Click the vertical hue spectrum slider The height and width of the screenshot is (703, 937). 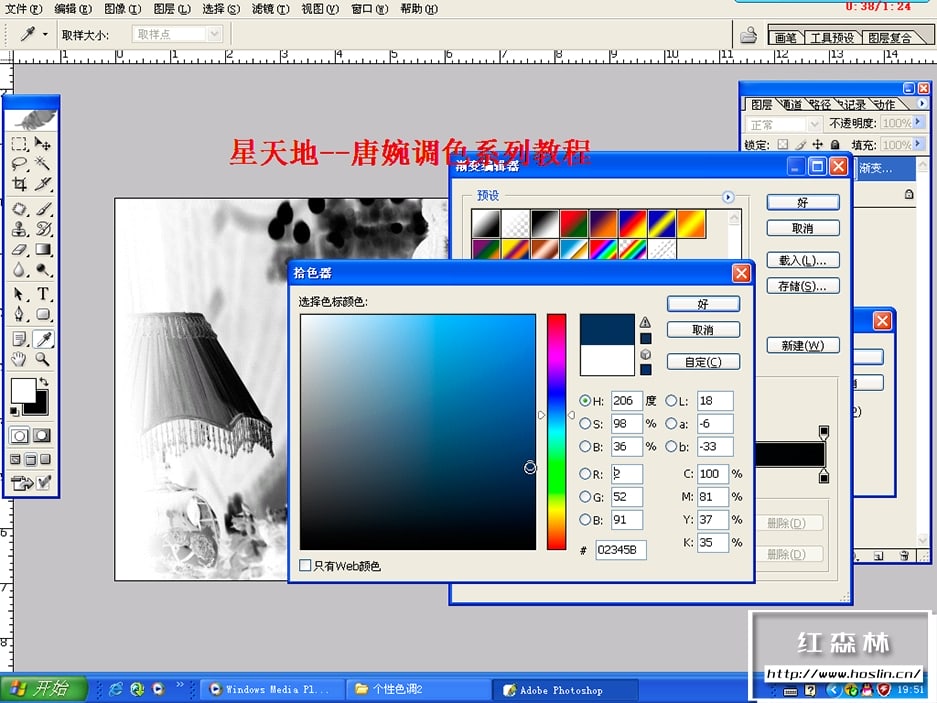coord(556,432)
